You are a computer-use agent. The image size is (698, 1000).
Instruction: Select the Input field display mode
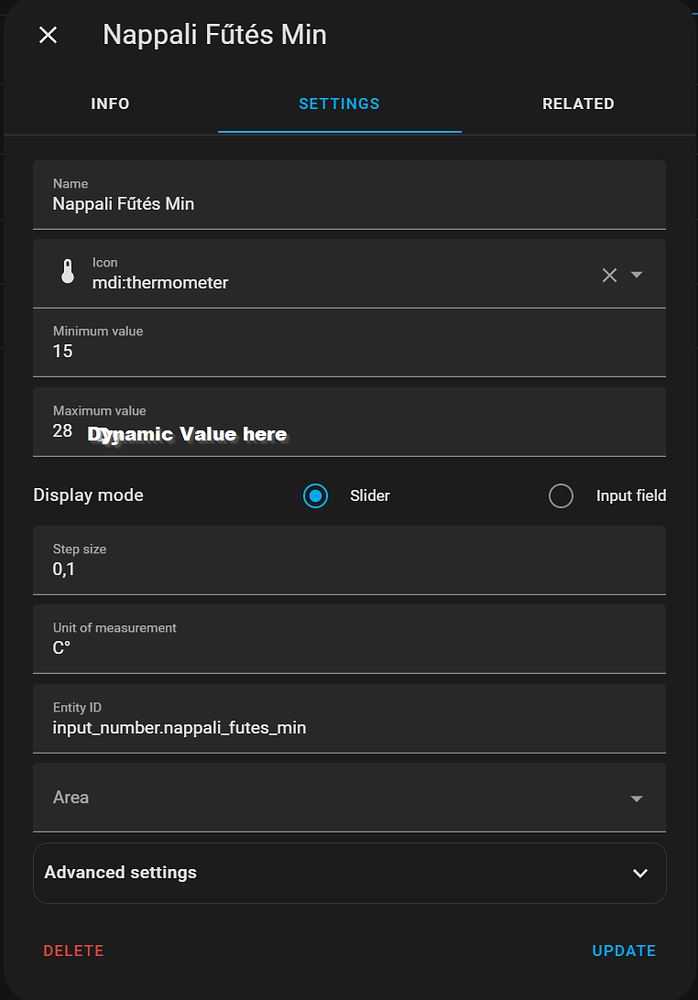[x=560, y=495]
